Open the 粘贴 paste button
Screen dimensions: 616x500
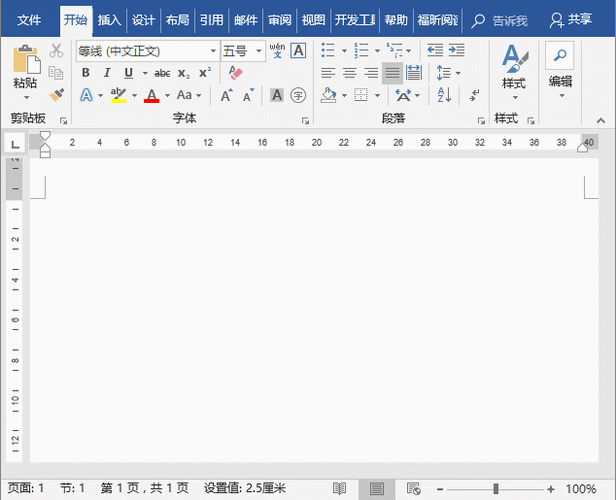point(26,73)
